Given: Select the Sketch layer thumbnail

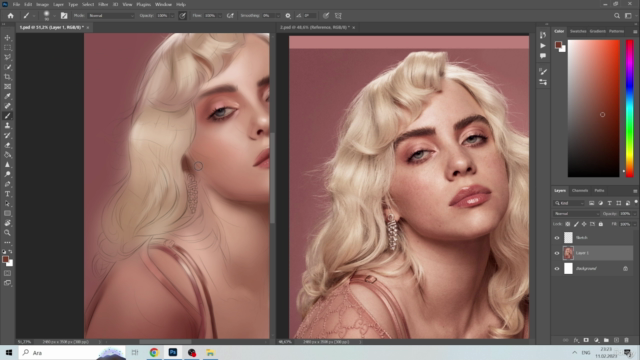Looking at the screenshot, I should (568, 238).
